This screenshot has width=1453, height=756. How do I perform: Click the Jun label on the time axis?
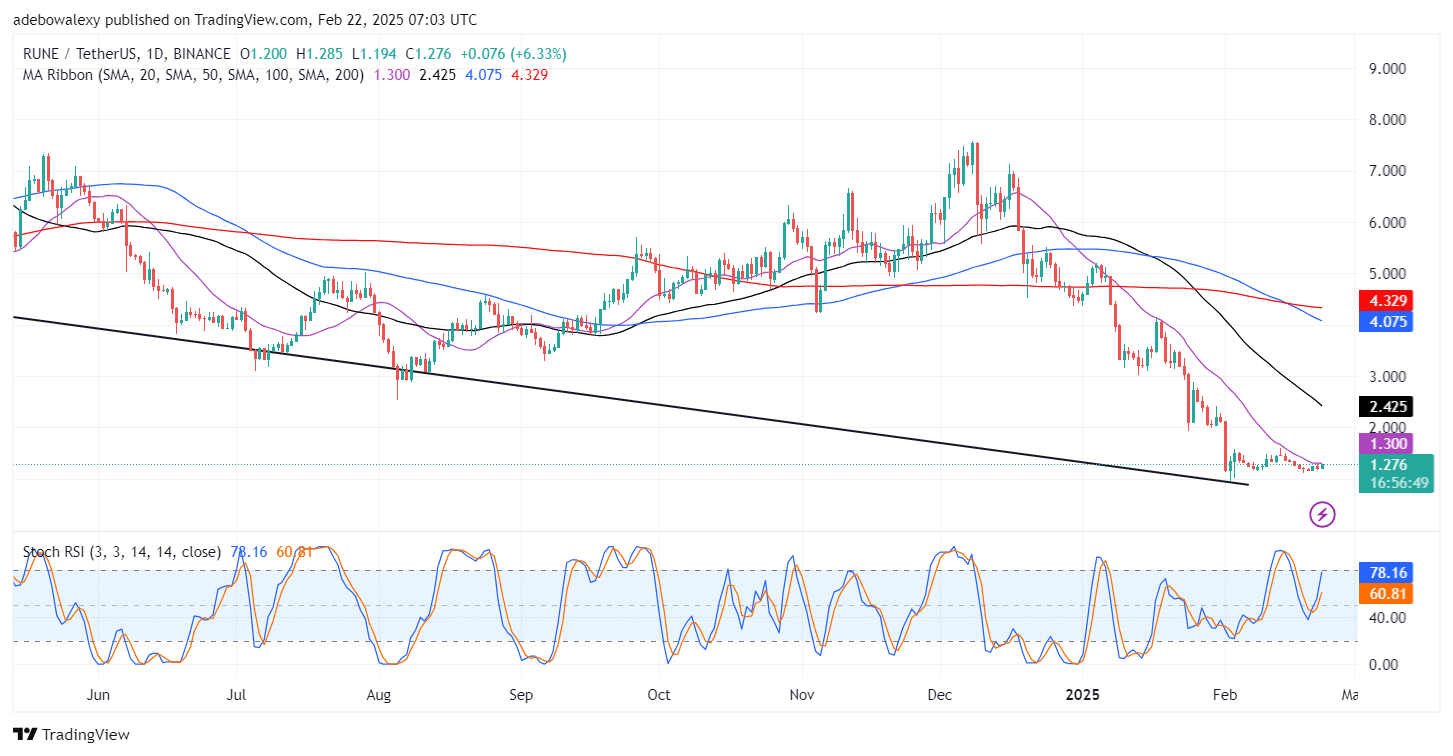pyautogui.click(x=98, y=694)
